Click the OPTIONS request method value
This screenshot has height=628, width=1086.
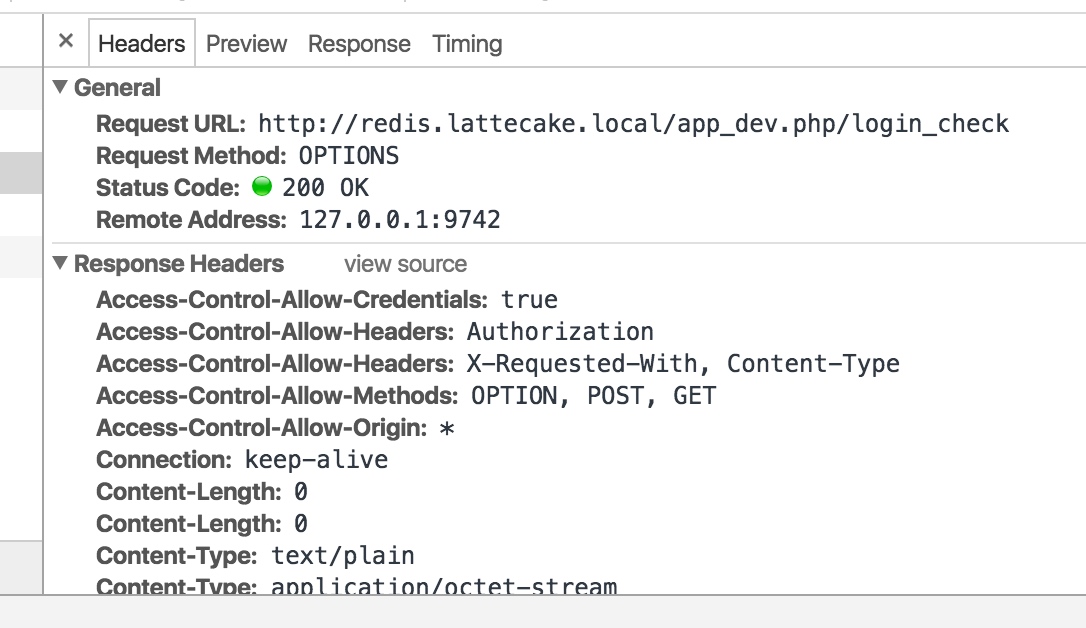(x=348, y=156)
